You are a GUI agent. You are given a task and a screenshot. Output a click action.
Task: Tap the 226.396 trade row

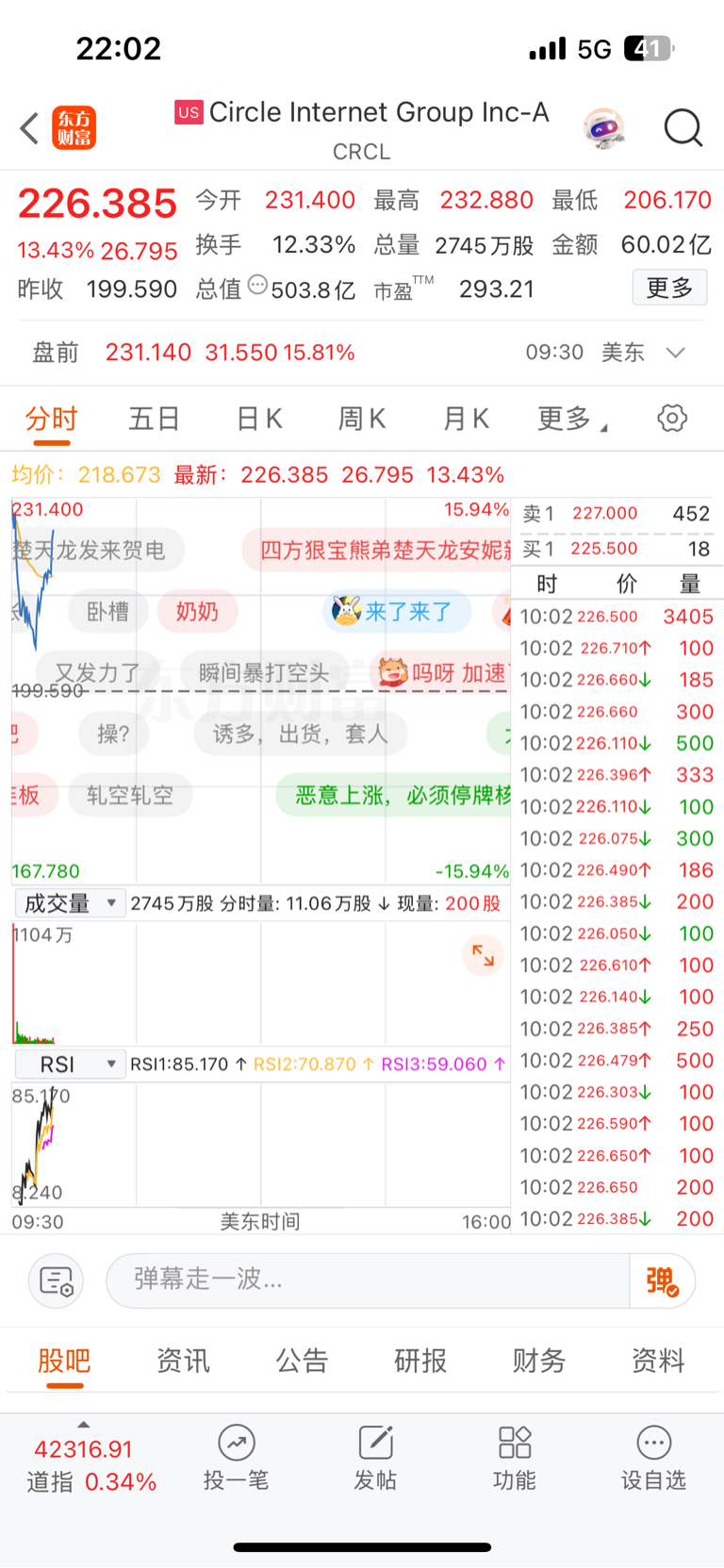617,775
